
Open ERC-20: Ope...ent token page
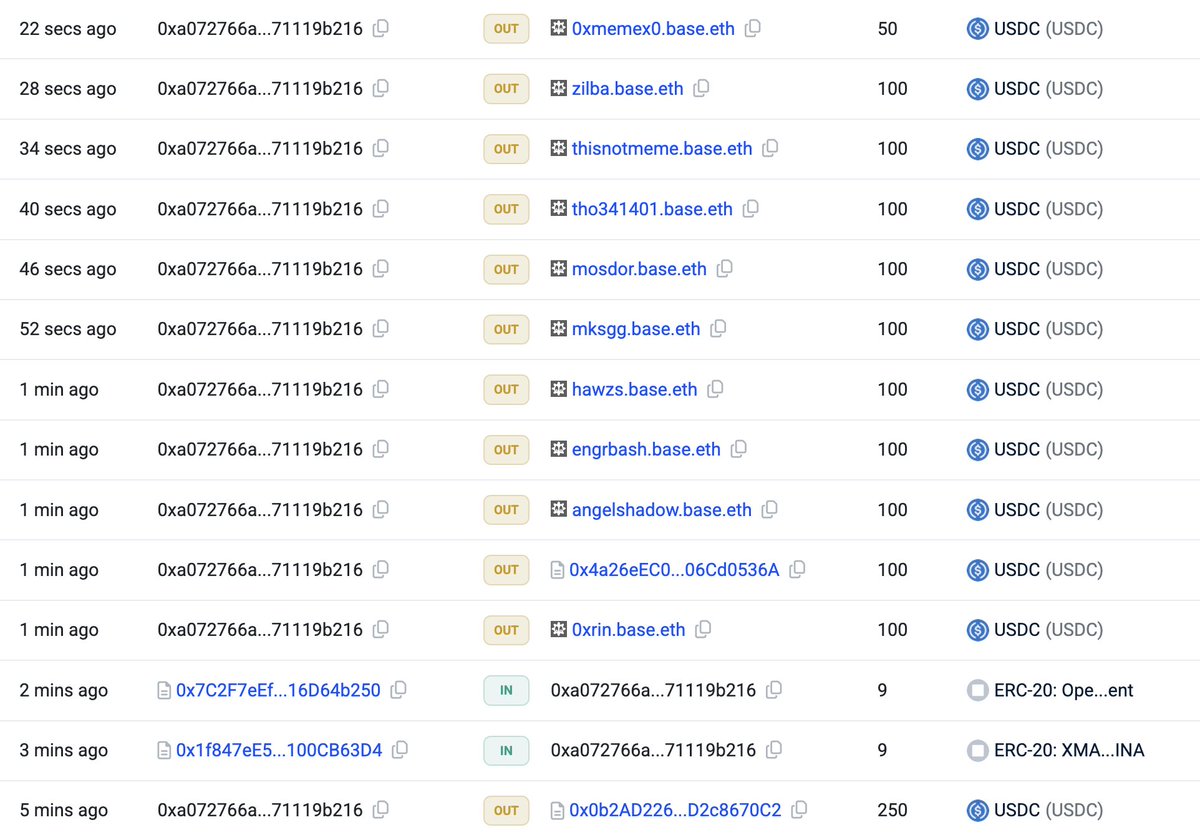pyautogui.click(x=1064, y=690)
